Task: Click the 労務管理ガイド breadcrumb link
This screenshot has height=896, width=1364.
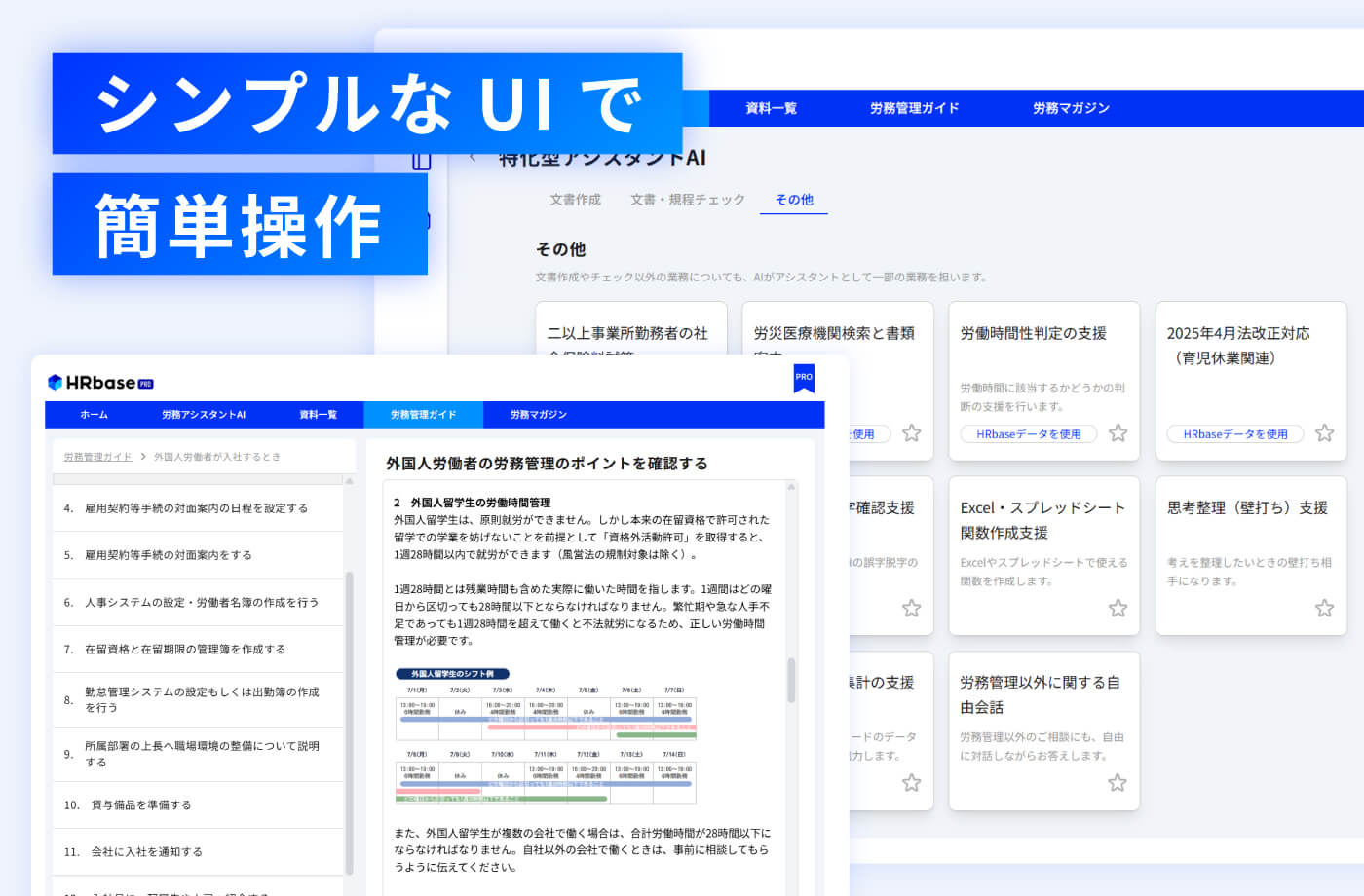Action: [x=97, y=457]
